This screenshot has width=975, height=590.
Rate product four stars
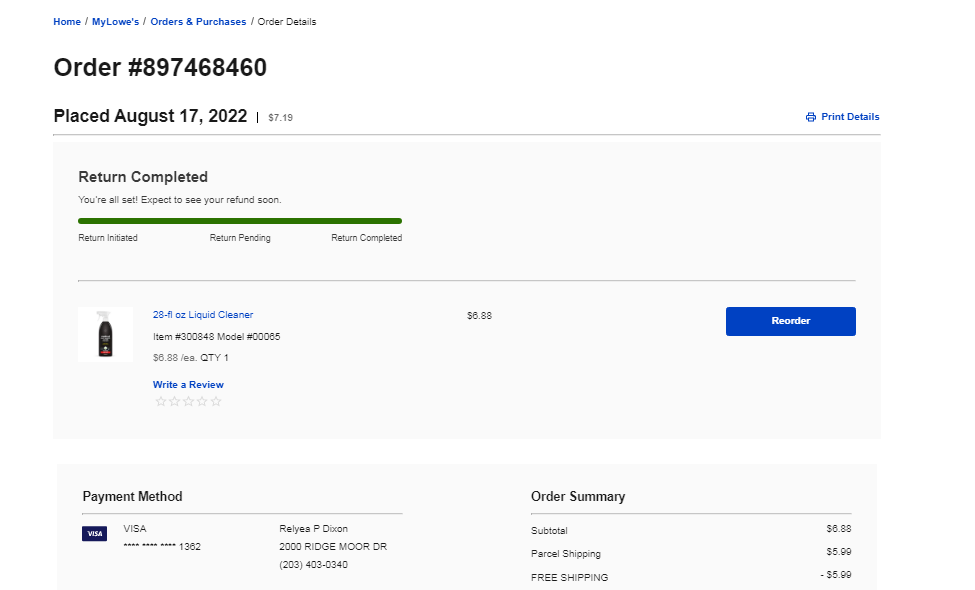[x=202, y=402]
